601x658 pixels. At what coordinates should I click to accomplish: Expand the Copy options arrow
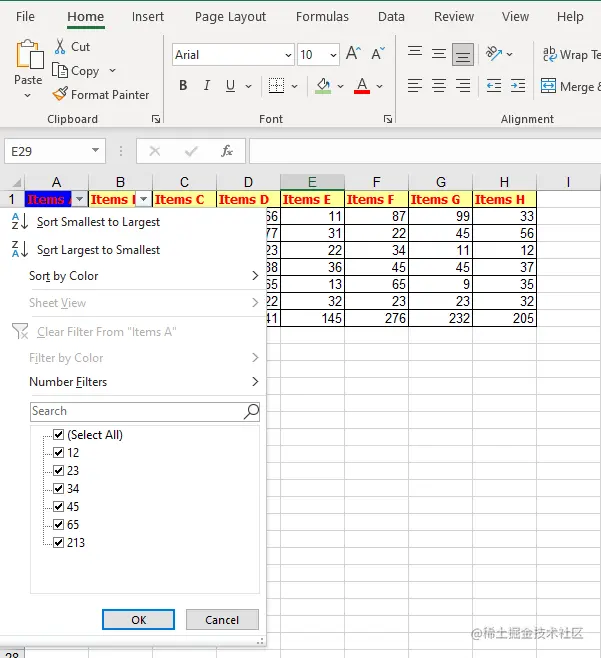pyautogui.click(x=112, y=70)
